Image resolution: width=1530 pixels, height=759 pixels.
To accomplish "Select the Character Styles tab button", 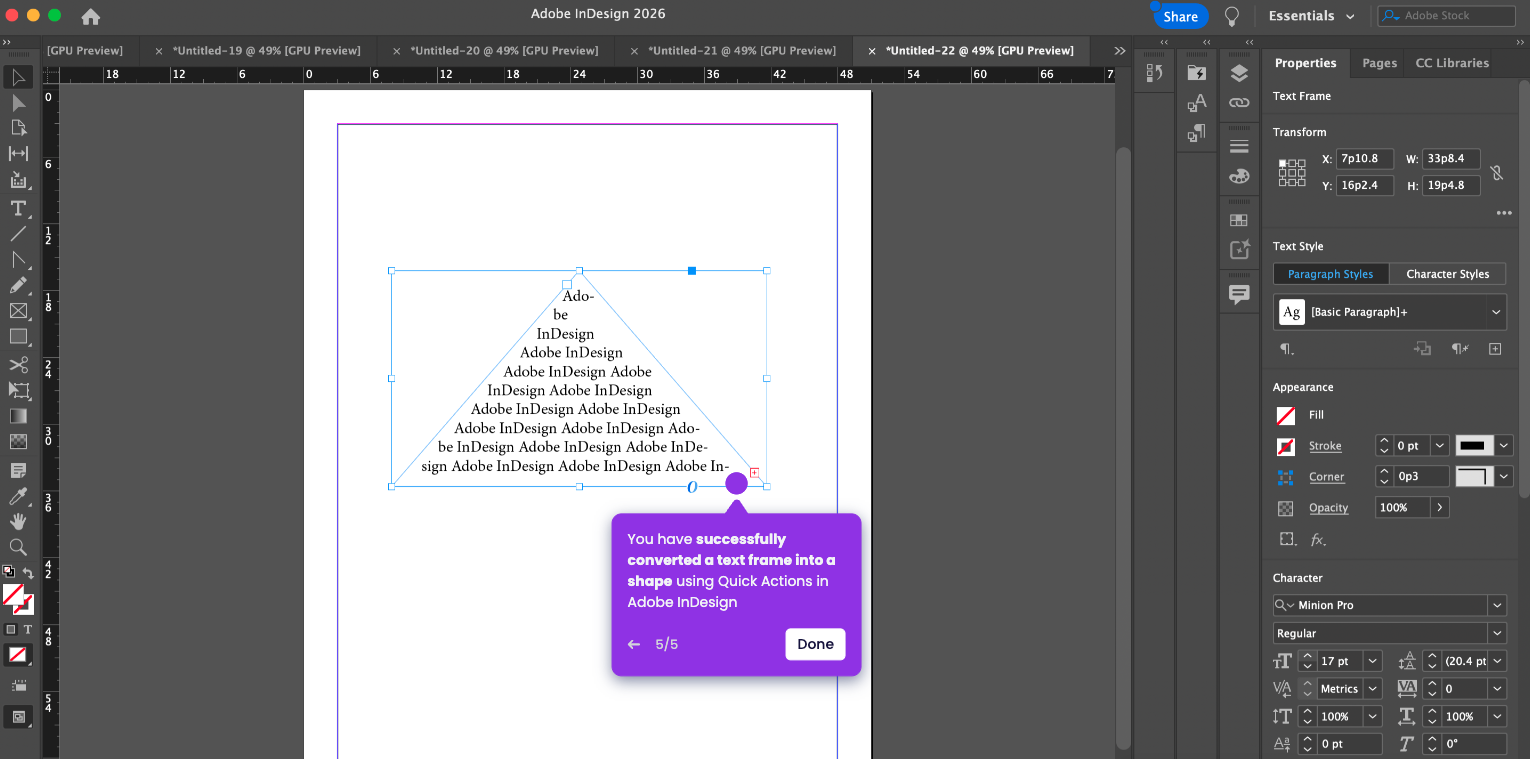I will (1447, 274).
